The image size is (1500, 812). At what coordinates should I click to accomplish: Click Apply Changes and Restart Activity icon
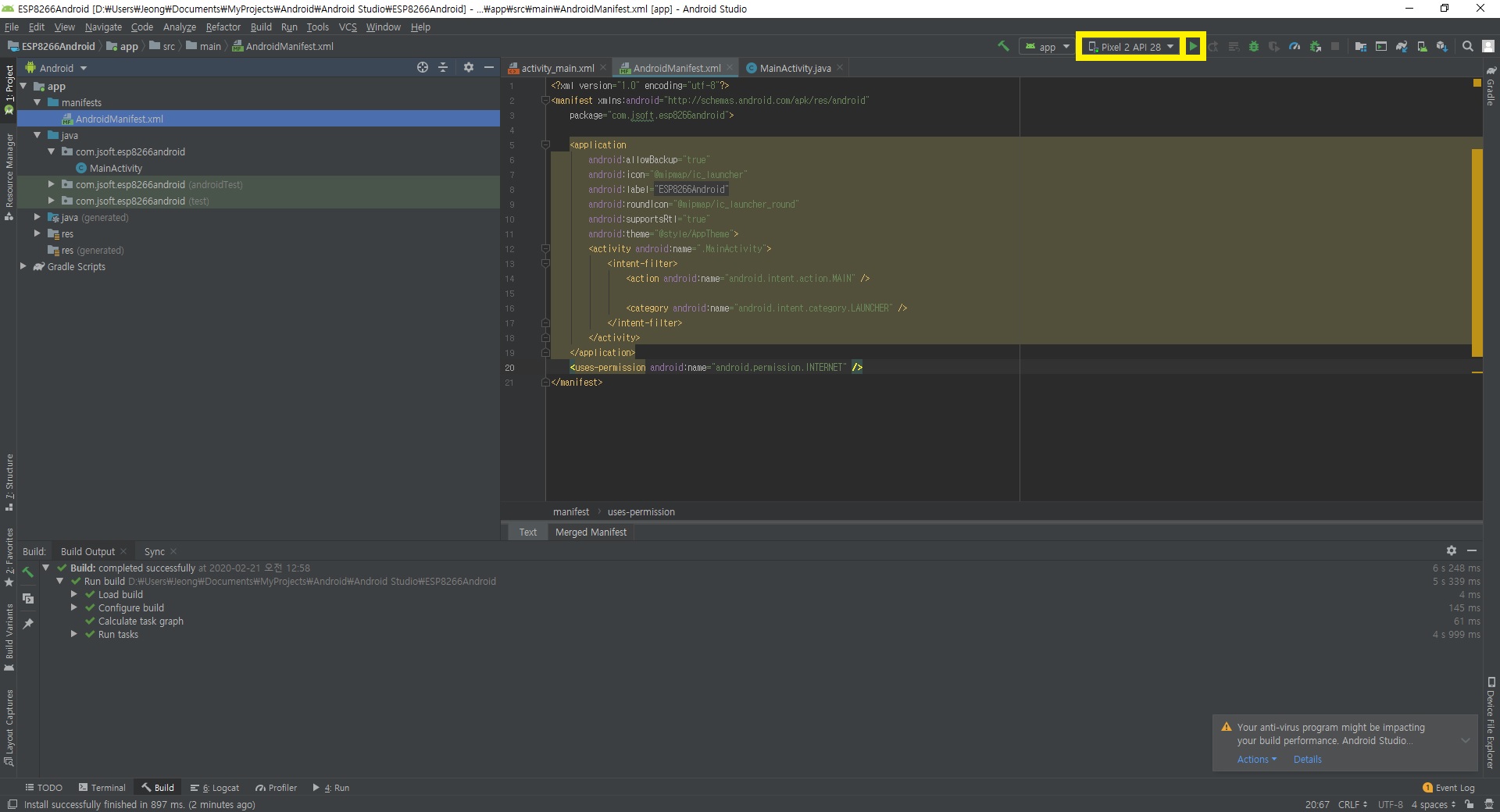pyautogui.click(x=1213, y=47)
